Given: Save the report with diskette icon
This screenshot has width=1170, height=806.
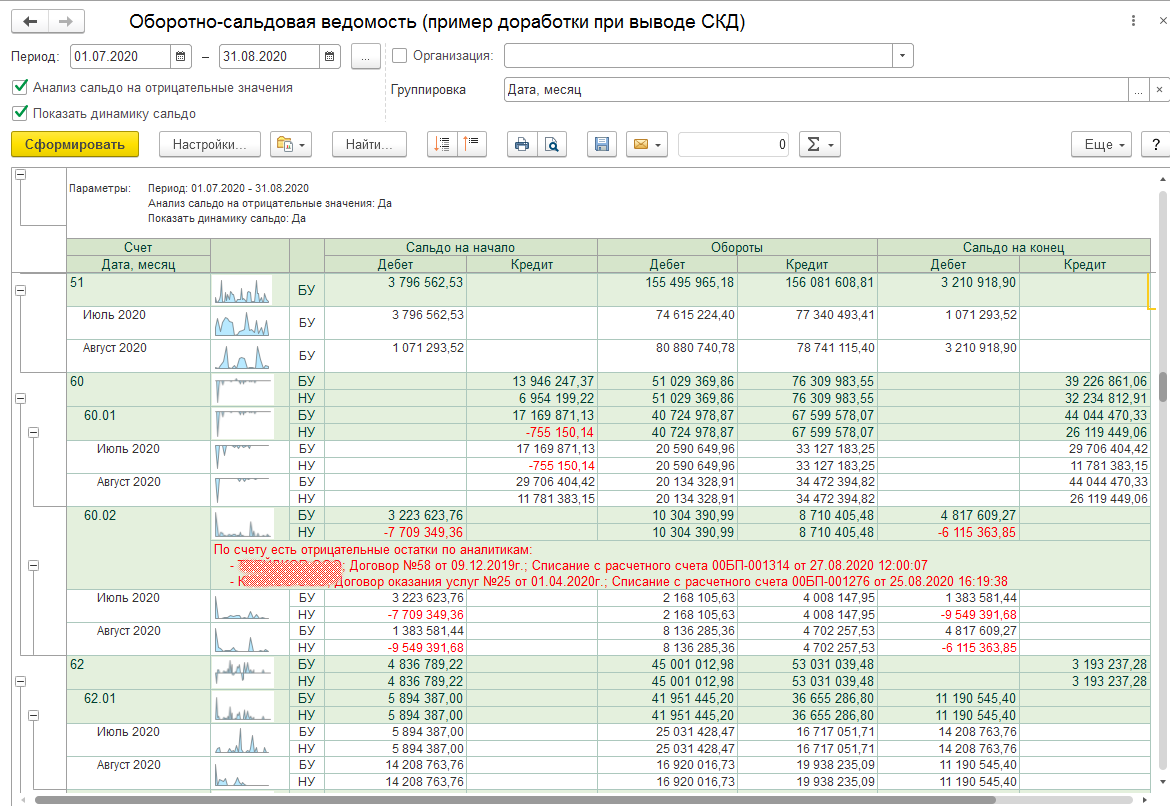Looking at the screenshot, I should click(602, 144).
